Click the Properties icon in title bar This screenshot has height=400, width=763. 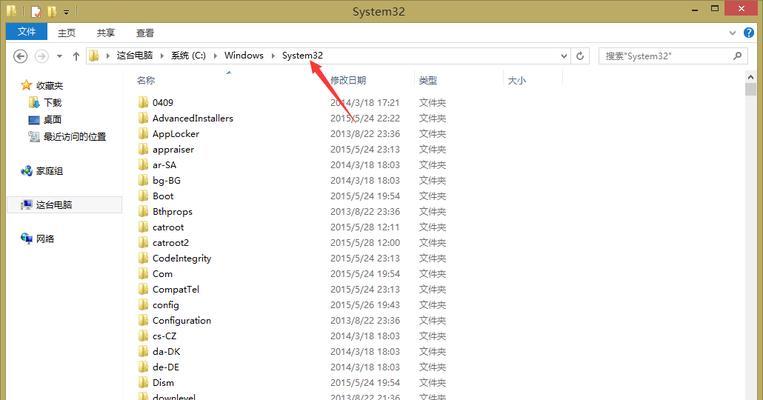pyautogui.click(x=36, y=11)
